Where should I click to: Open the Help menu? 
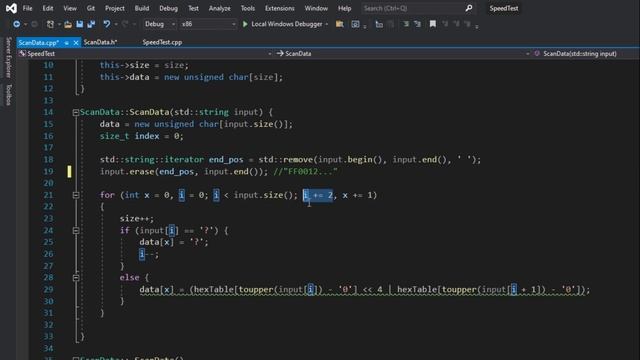(x=344, y=8)
